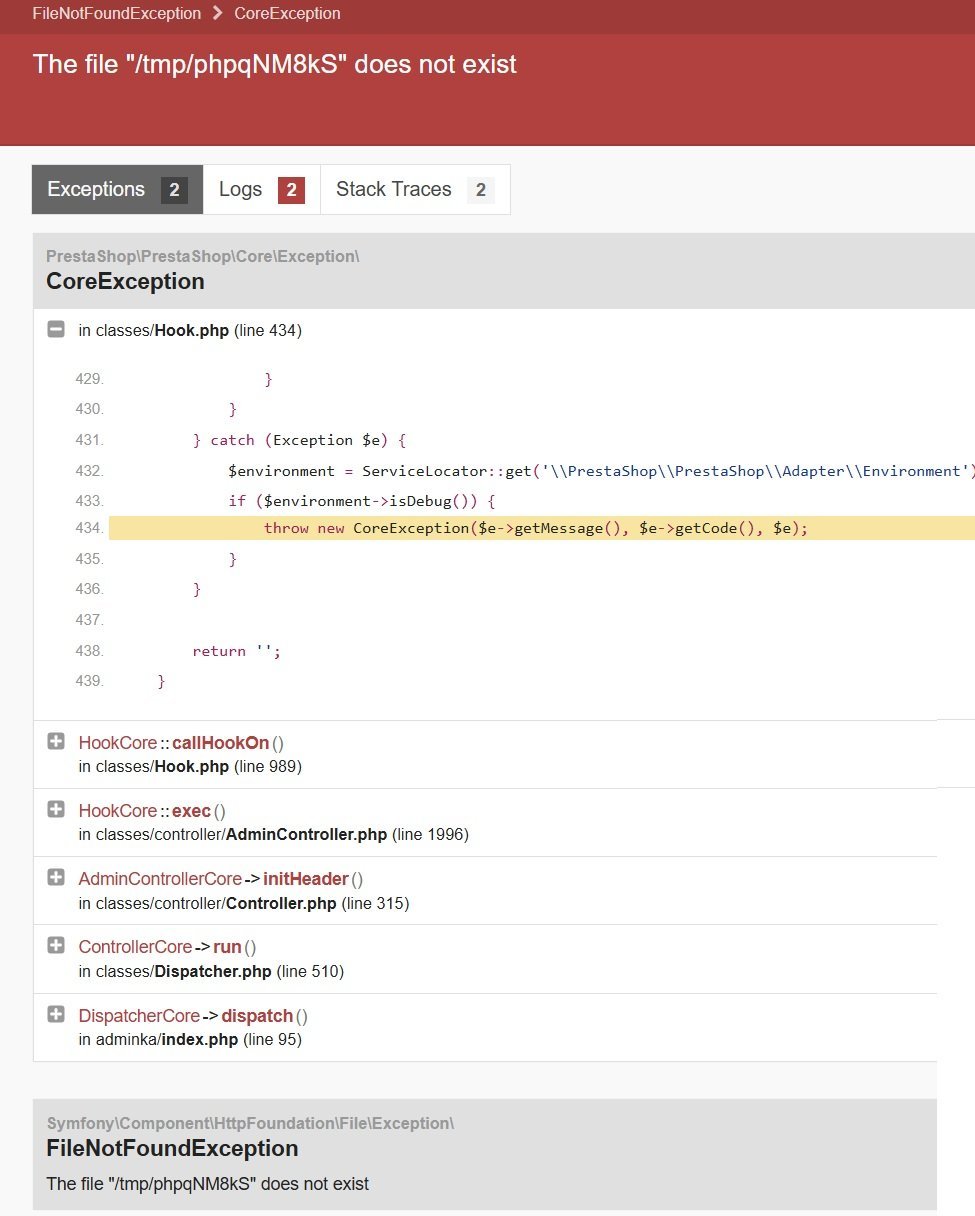Expand the AdminControllerCore initHeader trace entry
Screen dimensions: 975x1216
click(x=56, y=877)
